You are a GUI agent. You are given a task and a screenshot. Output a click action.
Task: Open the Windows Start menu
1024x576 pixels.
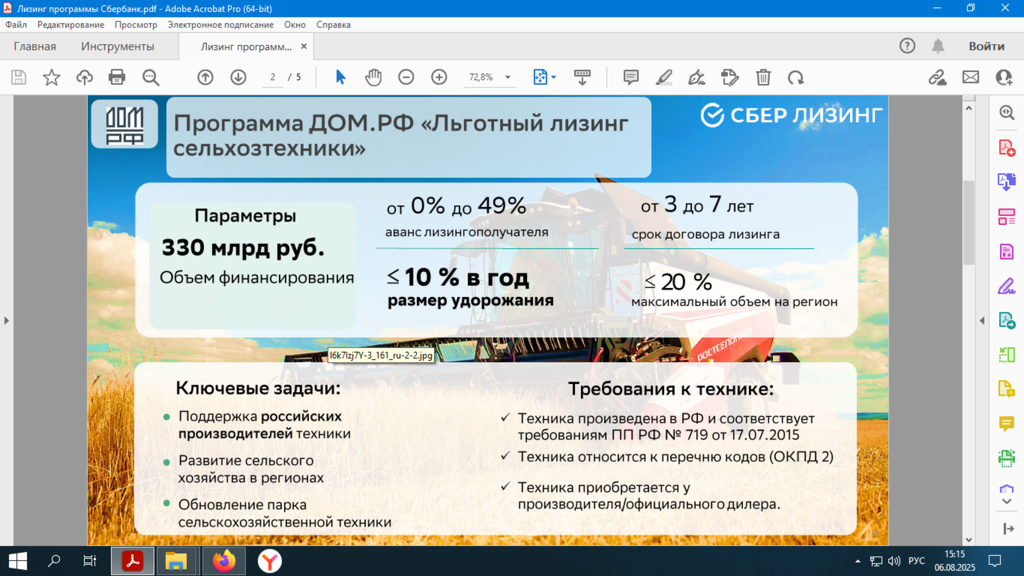pyautogui.click(x=18, y=561)
